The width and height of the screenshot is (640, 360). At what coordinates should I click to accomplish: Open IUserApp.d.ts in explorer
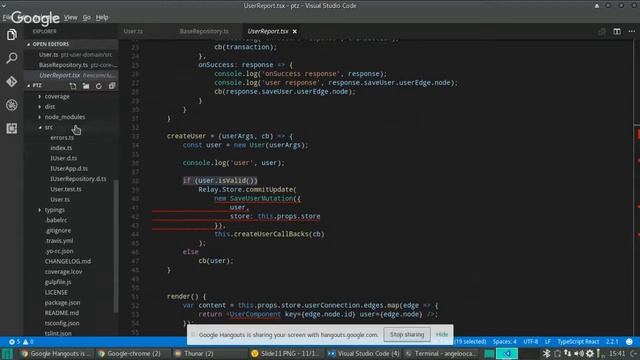tap(69, 169)
